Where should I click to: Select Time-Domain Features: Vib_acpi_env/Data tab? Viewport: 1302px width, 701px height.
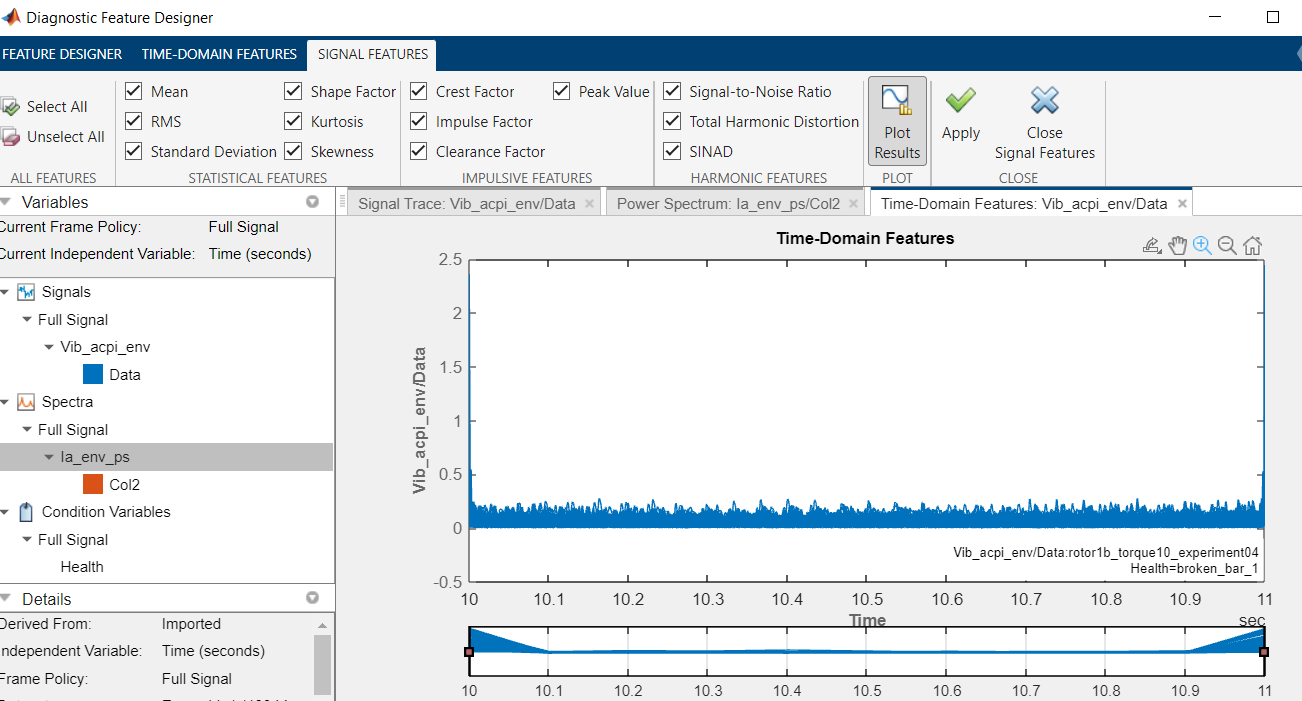(x=1024, y=204)
